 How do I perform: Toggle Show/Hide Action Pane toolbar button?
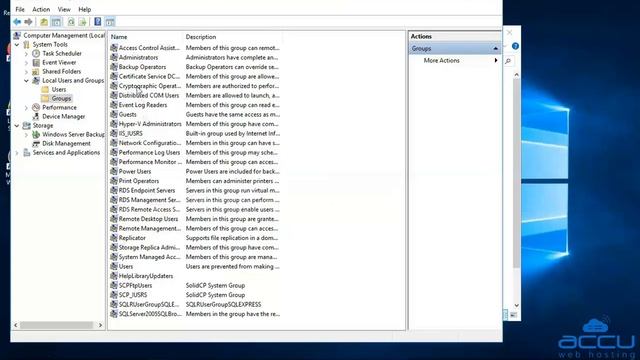[x=110, y=22]
